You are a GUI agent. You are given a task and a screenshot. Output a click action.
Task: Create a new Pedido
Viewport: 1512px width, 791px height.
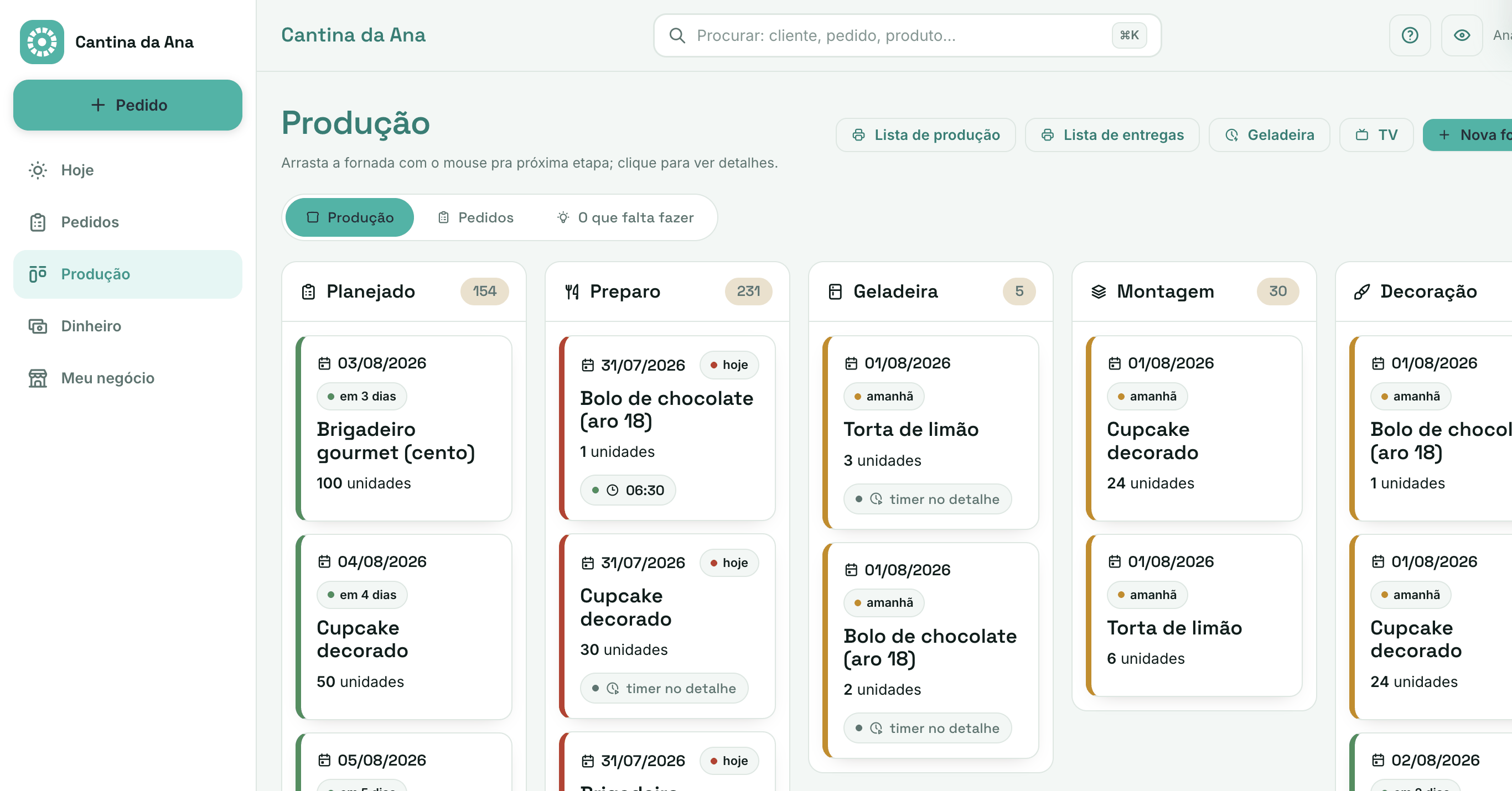click(x=127, y=105)
